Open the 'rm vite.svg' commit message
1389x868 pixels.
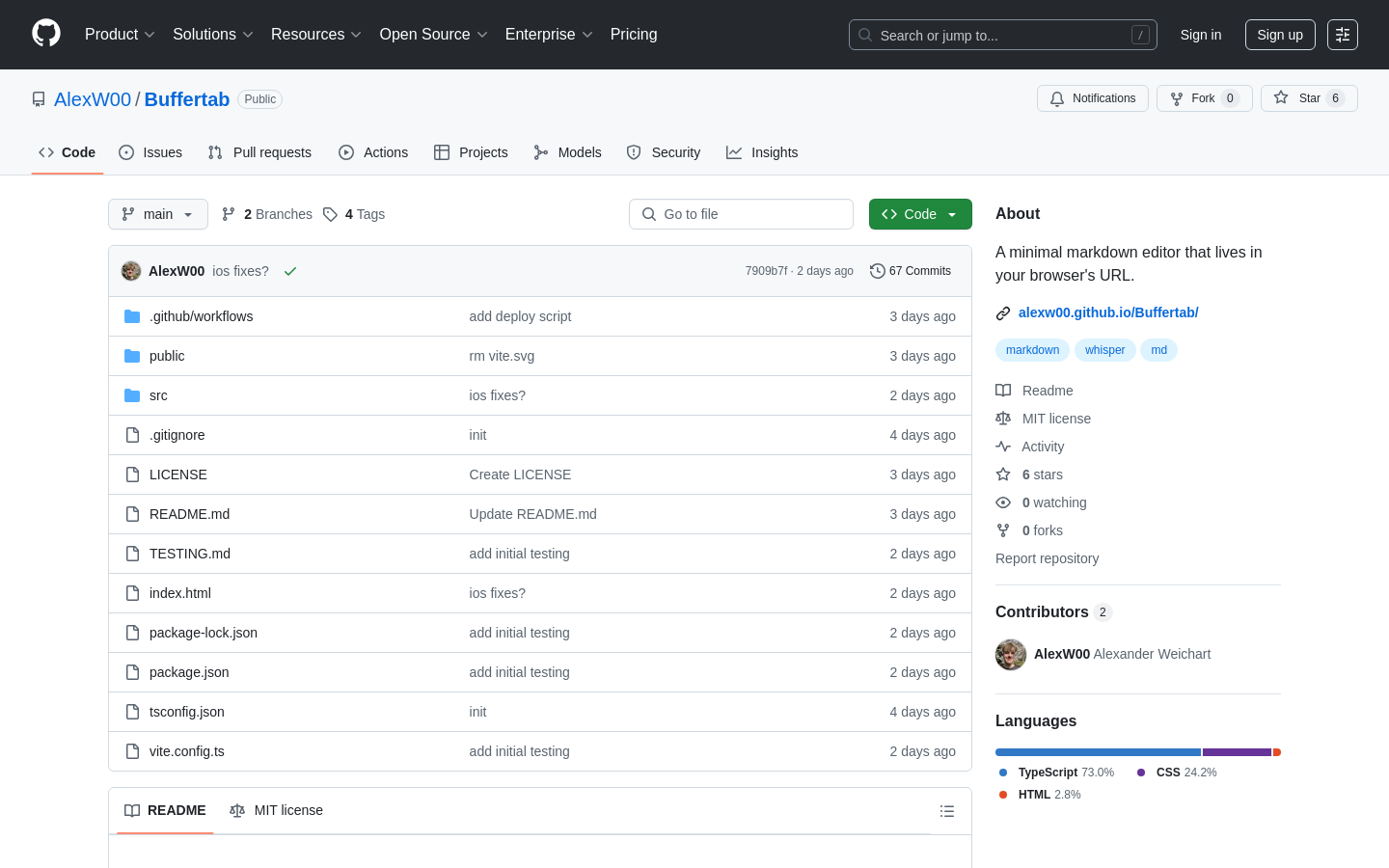(x=502, y=356)
